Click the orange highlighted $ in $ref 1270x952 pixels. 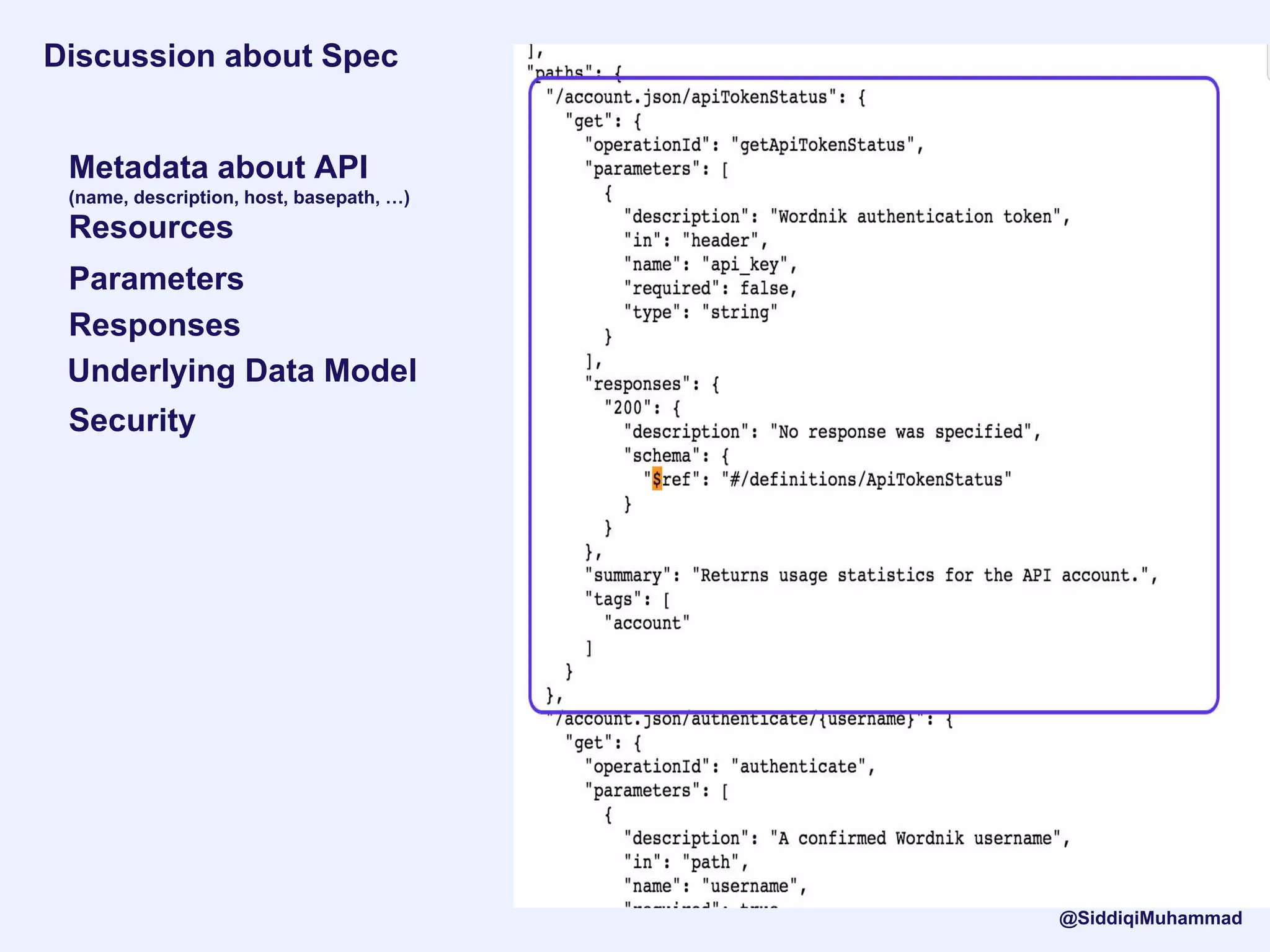657,479
